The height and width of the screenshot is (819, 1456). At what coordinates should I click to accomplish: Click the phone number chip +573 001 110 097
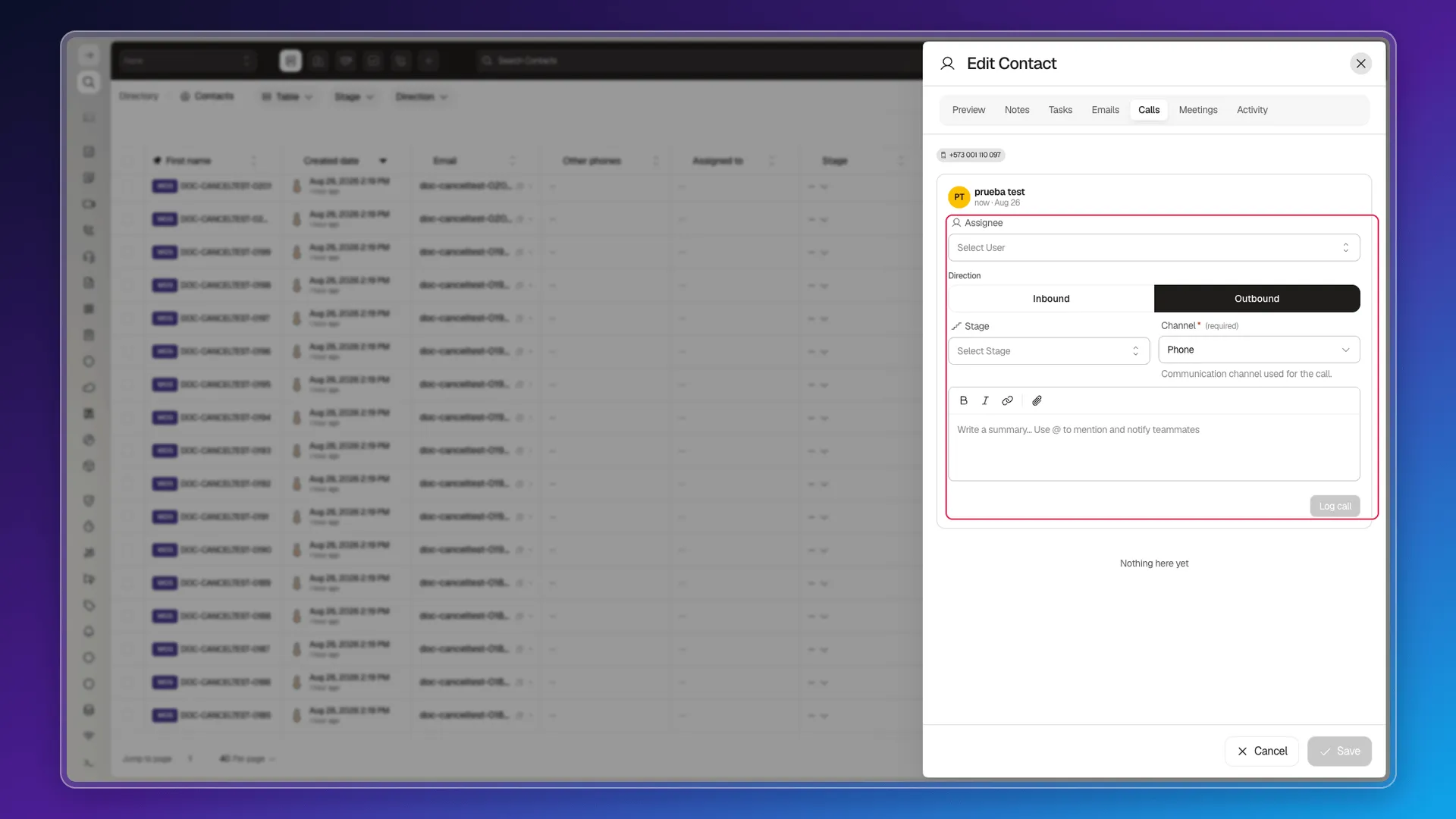pos(971,155)
